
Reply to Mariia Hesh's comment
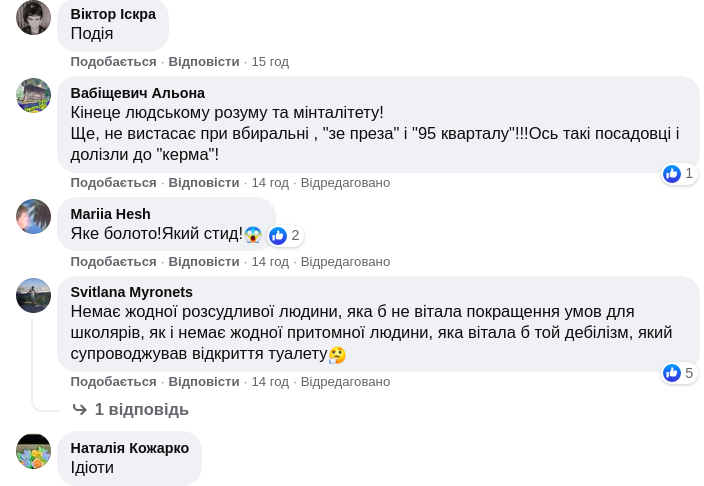click(204, 261)
